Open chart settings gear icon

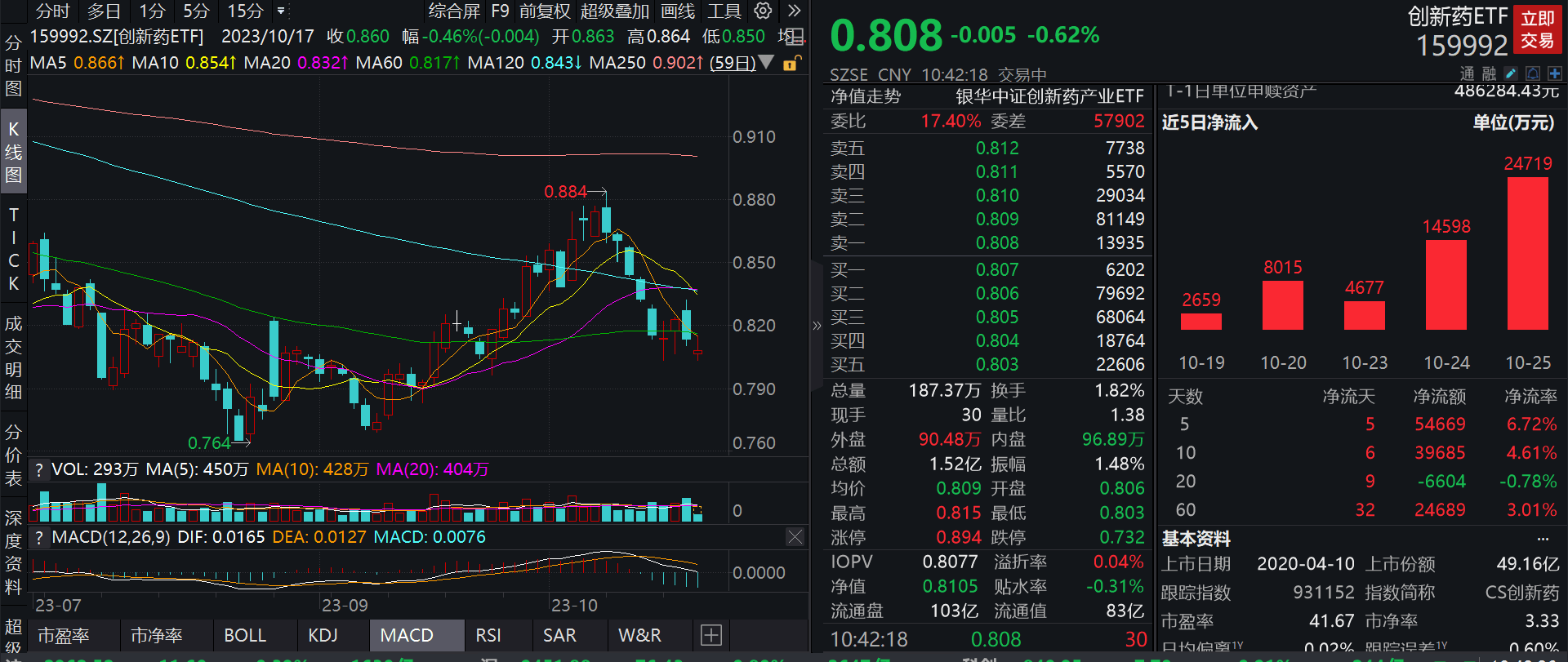(x=763, y=11)
